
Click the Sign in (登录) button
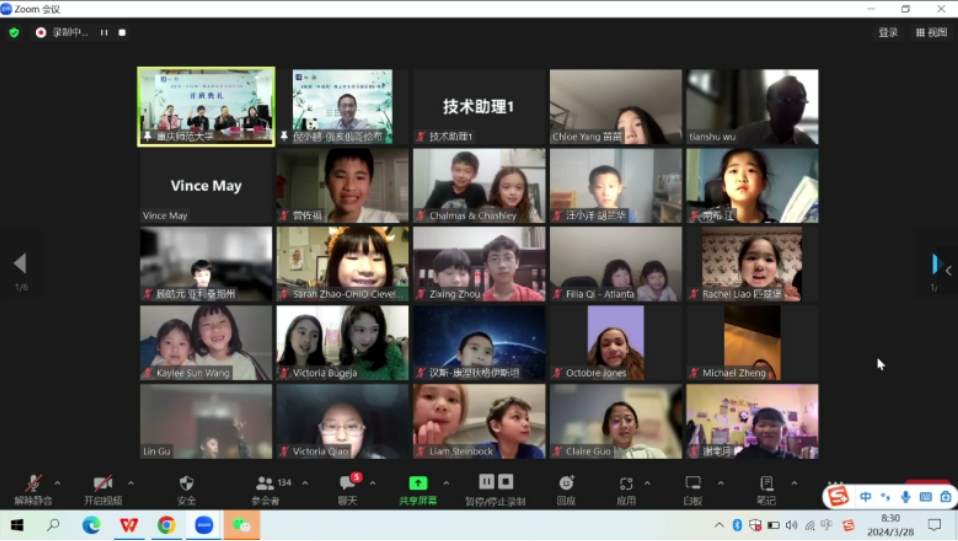[888, 32]
